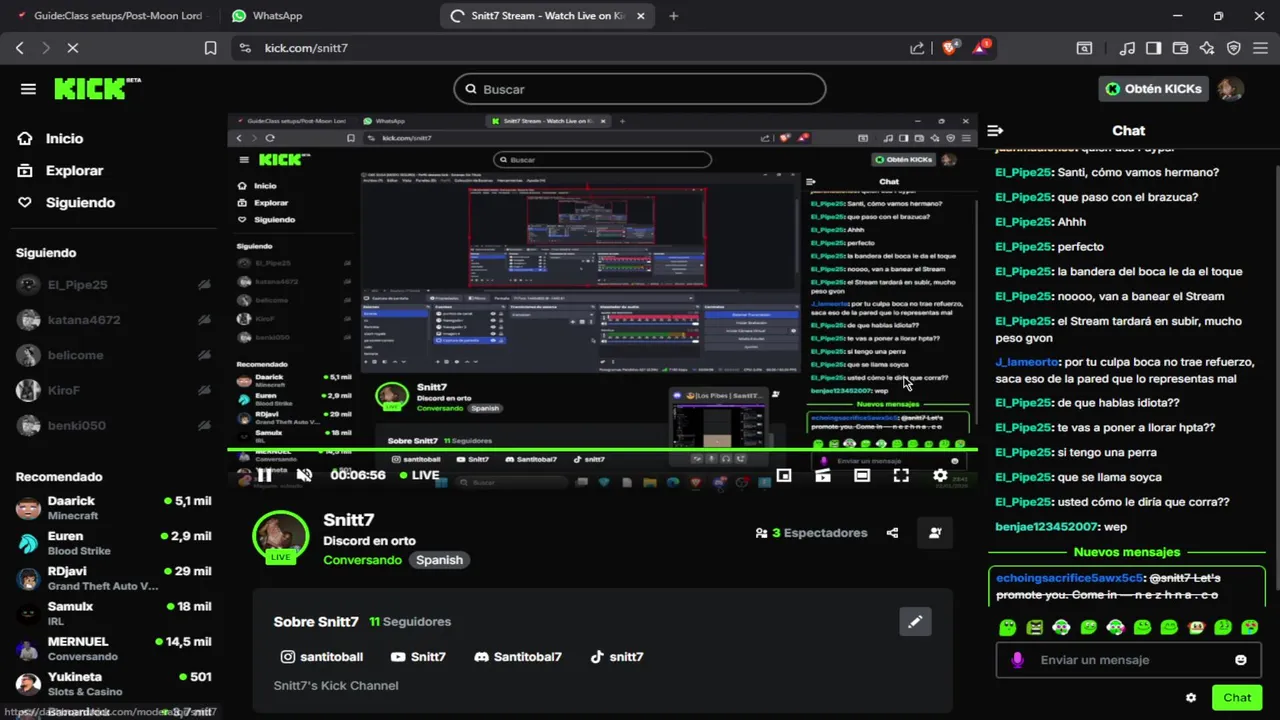Open the Brave Wallet icon
The image size is (1280, 720).
point(1180,48)
